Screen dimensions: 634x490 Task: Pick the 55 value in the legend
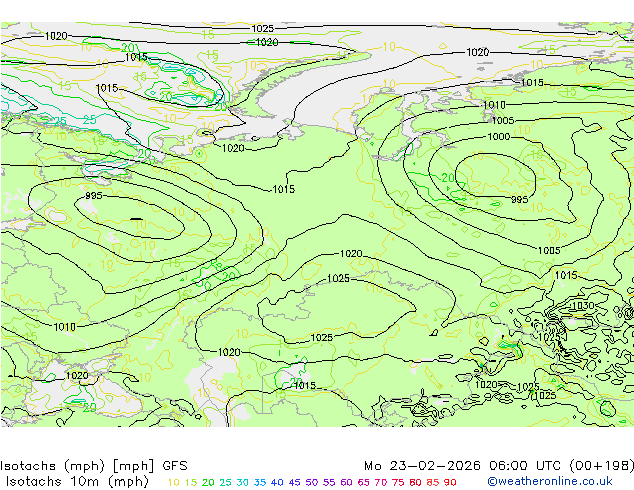[329, 482]
